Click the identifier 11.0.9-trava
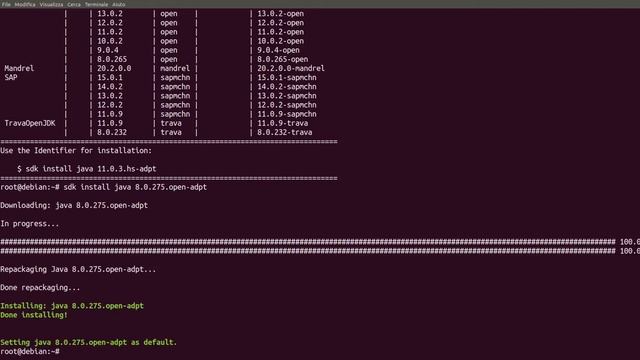The height and width of the screenshot is (360, 640). (x=282, y=123)
